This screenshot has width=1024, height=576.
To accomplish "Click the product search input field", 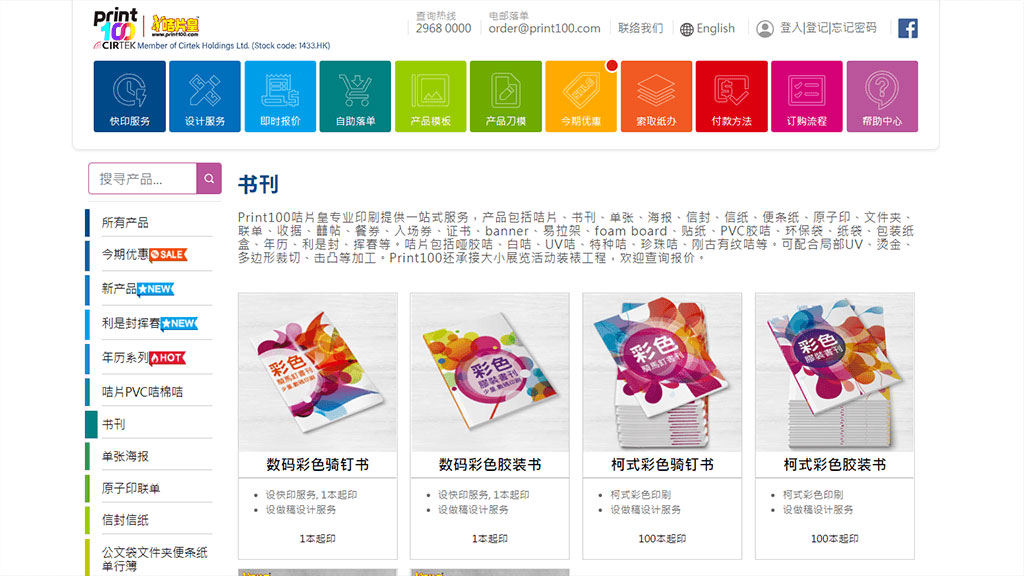I will coord(143,179).
